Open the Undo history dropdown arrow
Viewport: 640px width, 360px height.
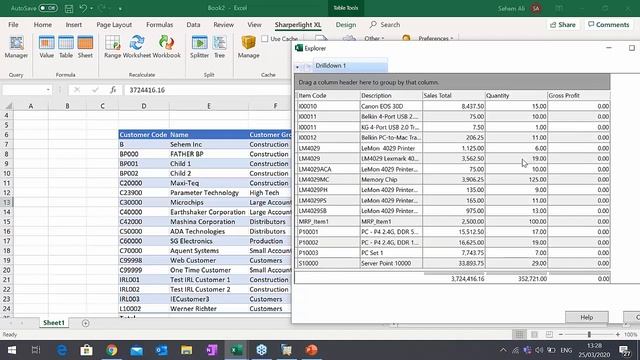tap(91, 8)
